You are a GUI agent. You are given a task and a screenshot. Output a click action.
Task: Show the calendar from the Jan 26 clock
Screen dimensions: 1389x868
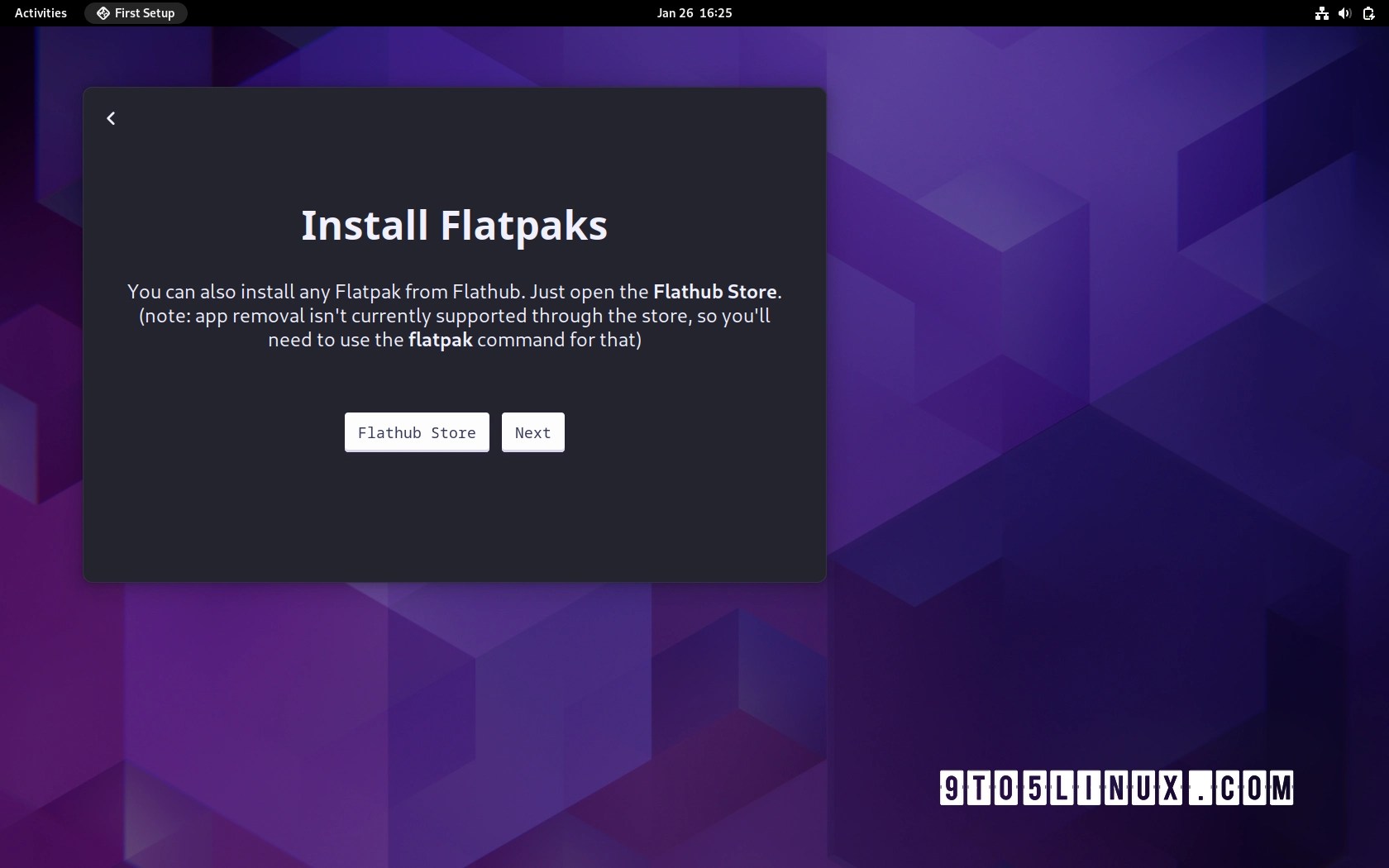pos(694,13)
